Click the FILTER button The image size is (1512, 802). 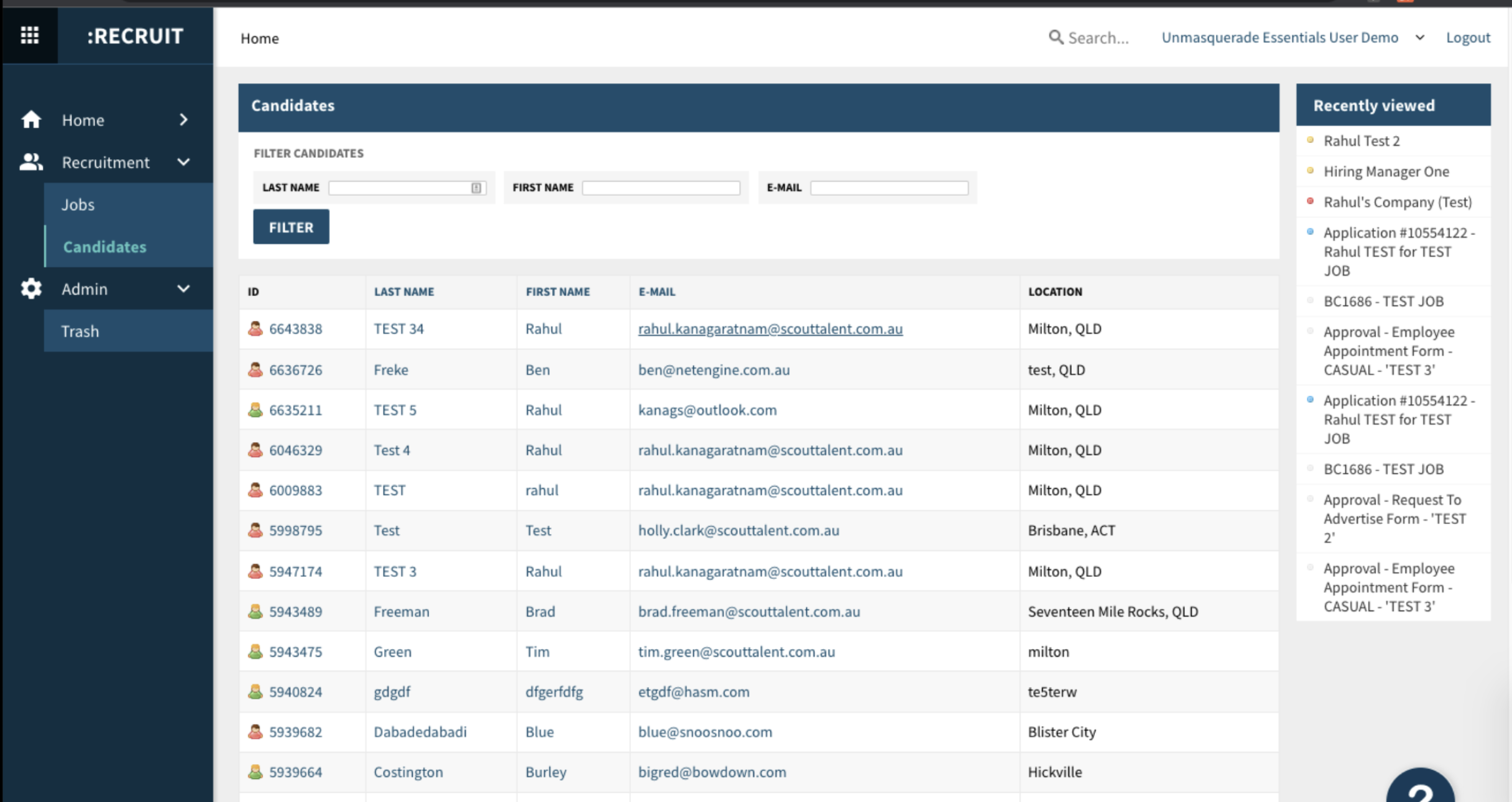(291, 227)
